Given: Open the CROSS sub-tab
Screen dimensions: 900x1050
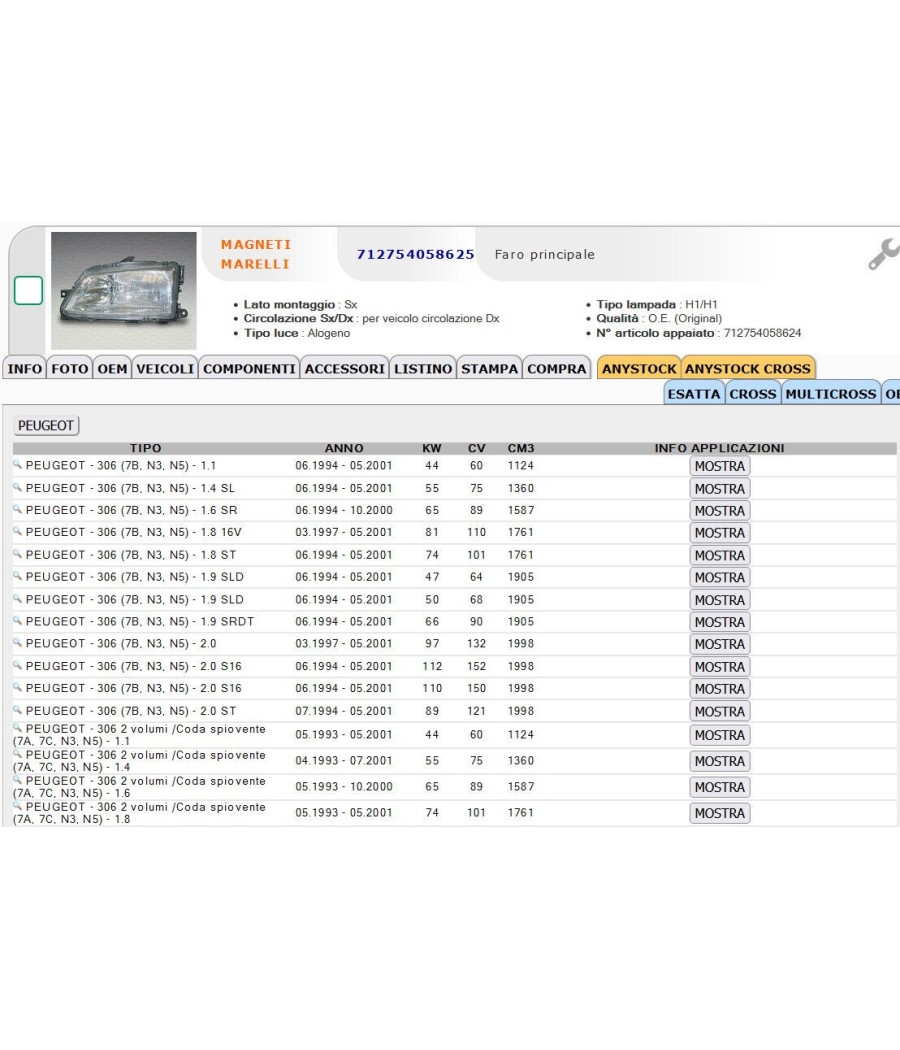Looking at the screenshot, I should (753, 394).
